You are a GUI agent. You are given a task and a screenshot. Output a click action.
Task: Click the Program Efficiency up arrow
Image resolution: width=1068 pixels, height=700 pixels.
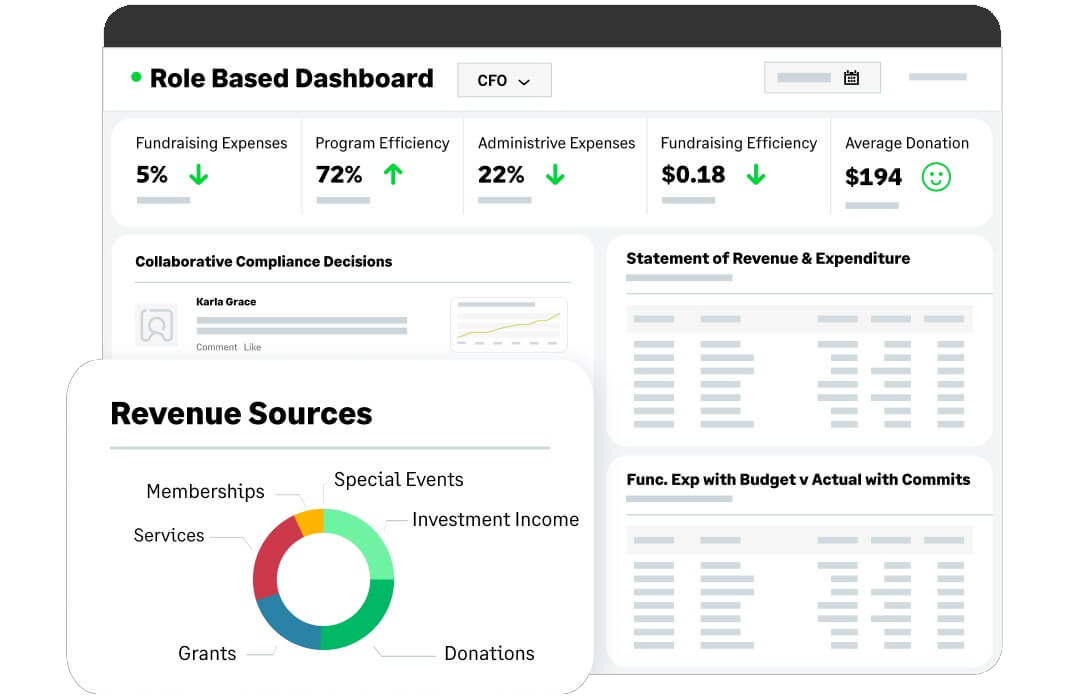(393, 175)
